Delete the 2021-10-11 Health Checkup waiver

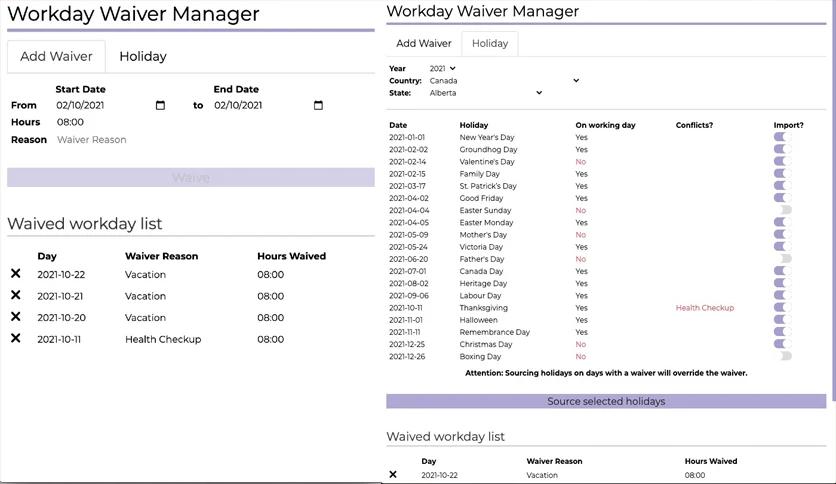tap(15, 338)
